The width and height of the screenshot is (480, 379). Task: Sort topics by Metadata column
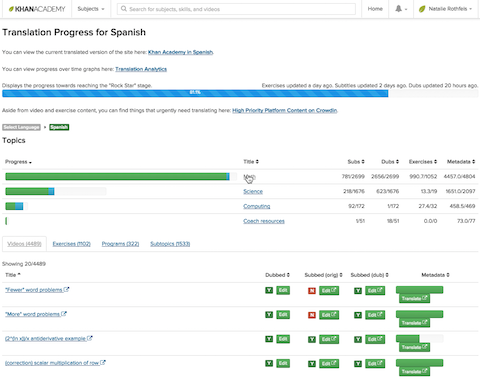point(461,162)
